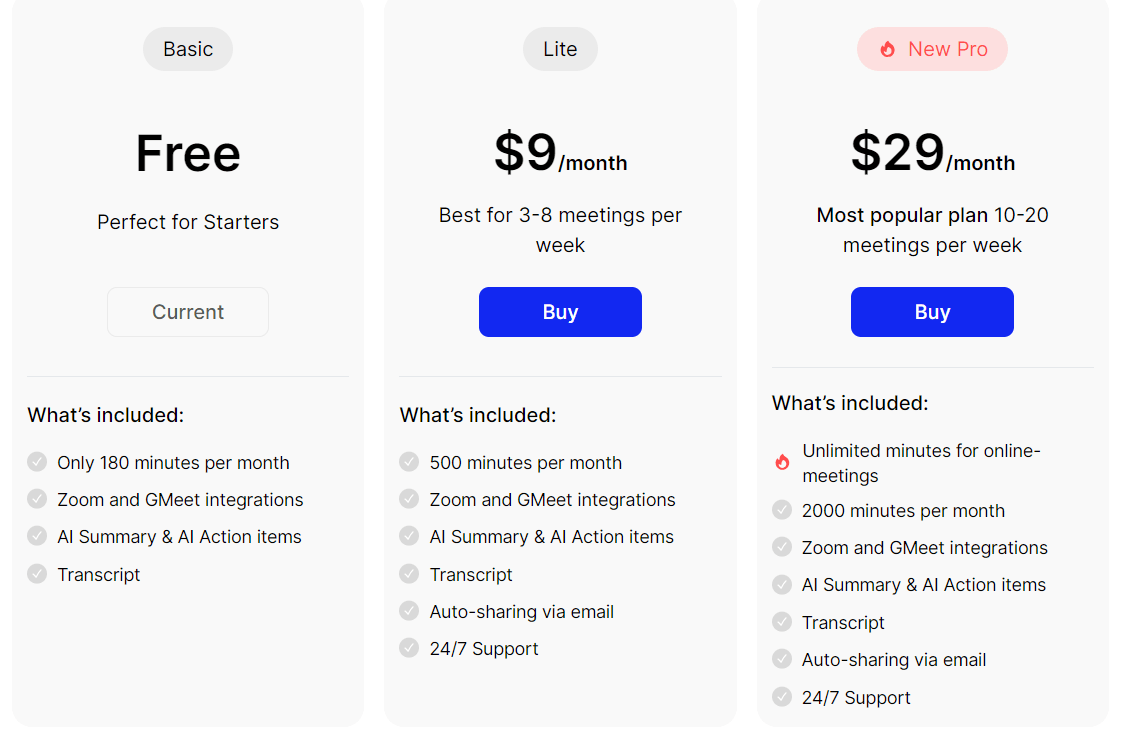
Task: Buy the $9 Lite plan
Action: [560, 312]
